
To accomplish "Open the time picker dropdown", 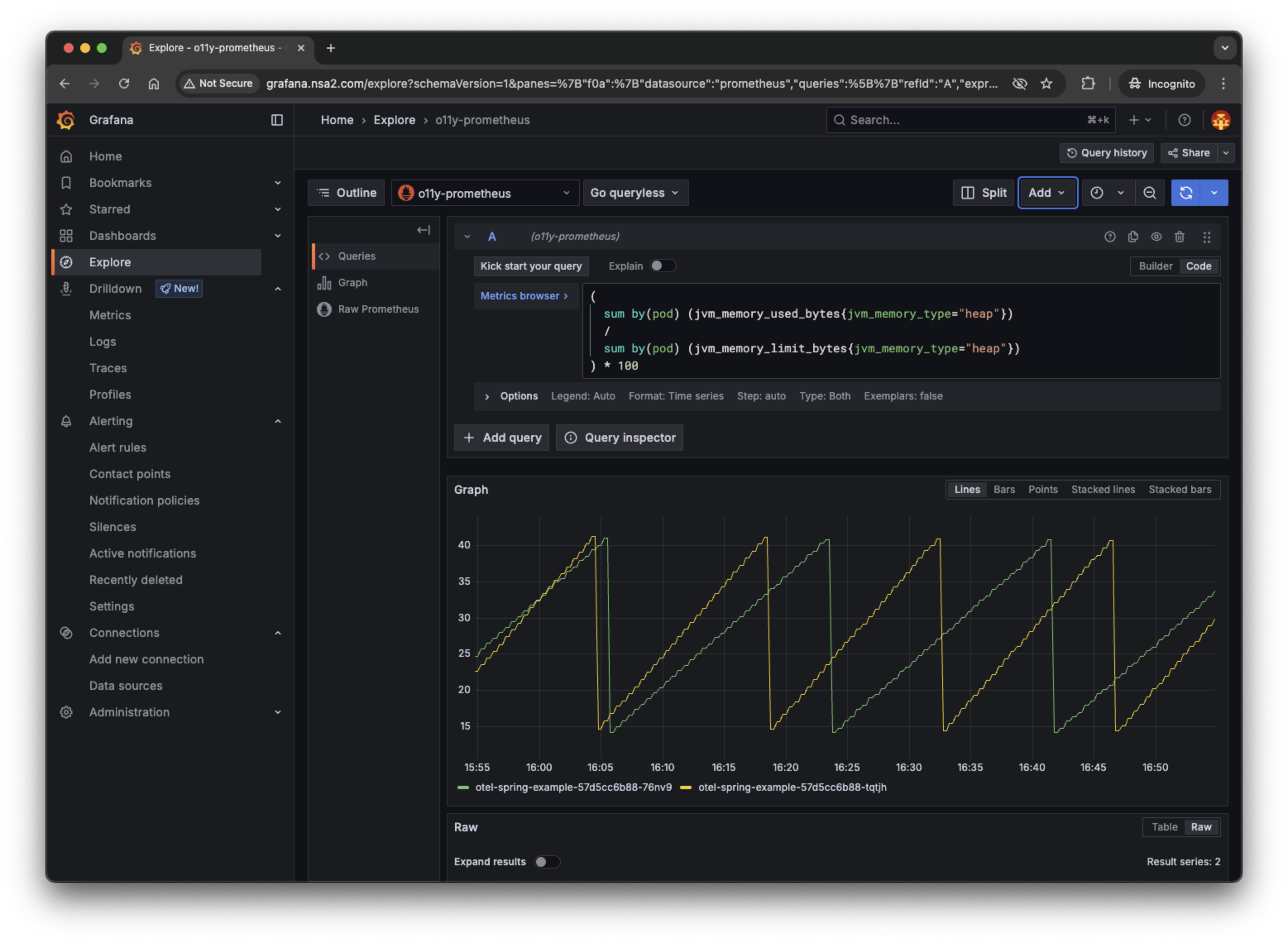I will click(1108, 193).
